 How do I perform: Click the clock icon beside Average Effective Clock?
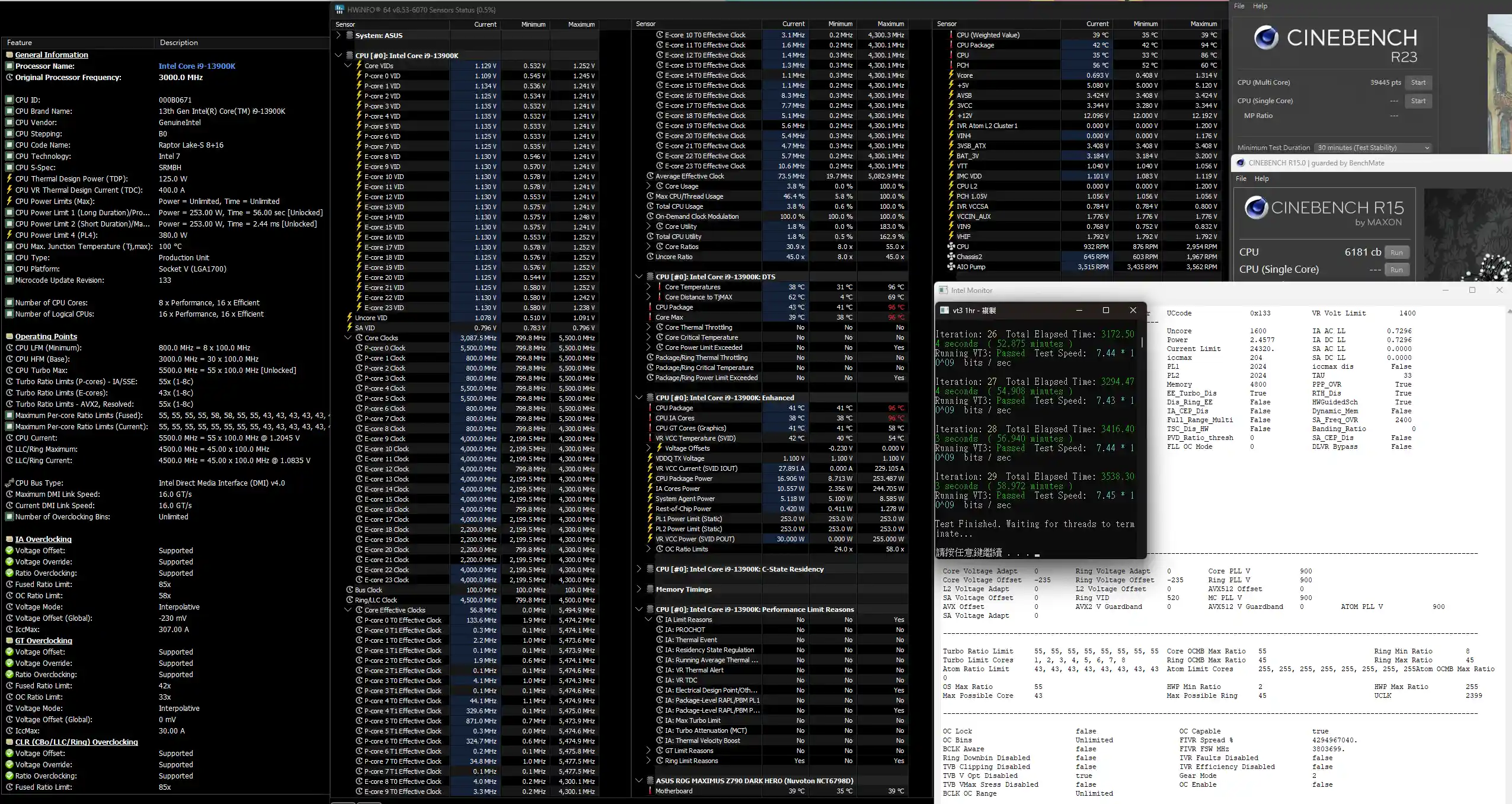pos(650,176)
